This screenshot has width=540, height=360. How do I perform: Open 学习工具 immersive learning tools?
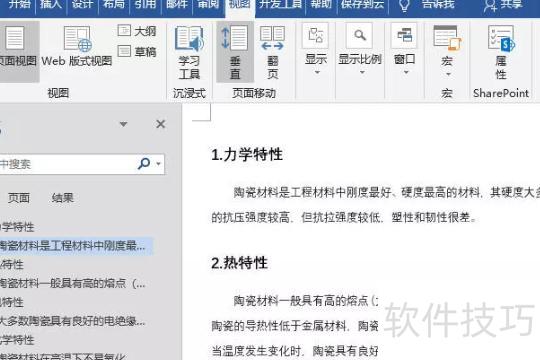click(189, 52)
